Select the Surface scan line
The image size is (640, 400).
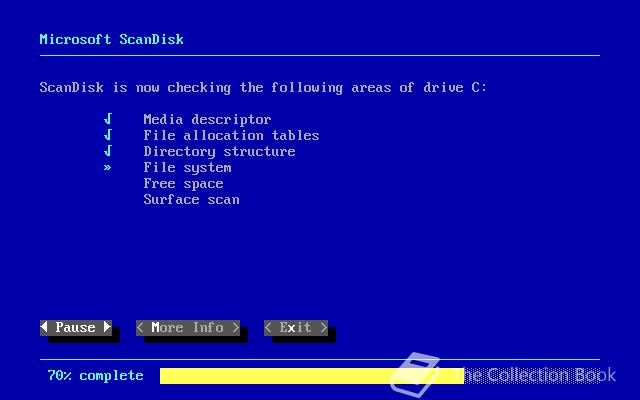[x=192, y=200]
